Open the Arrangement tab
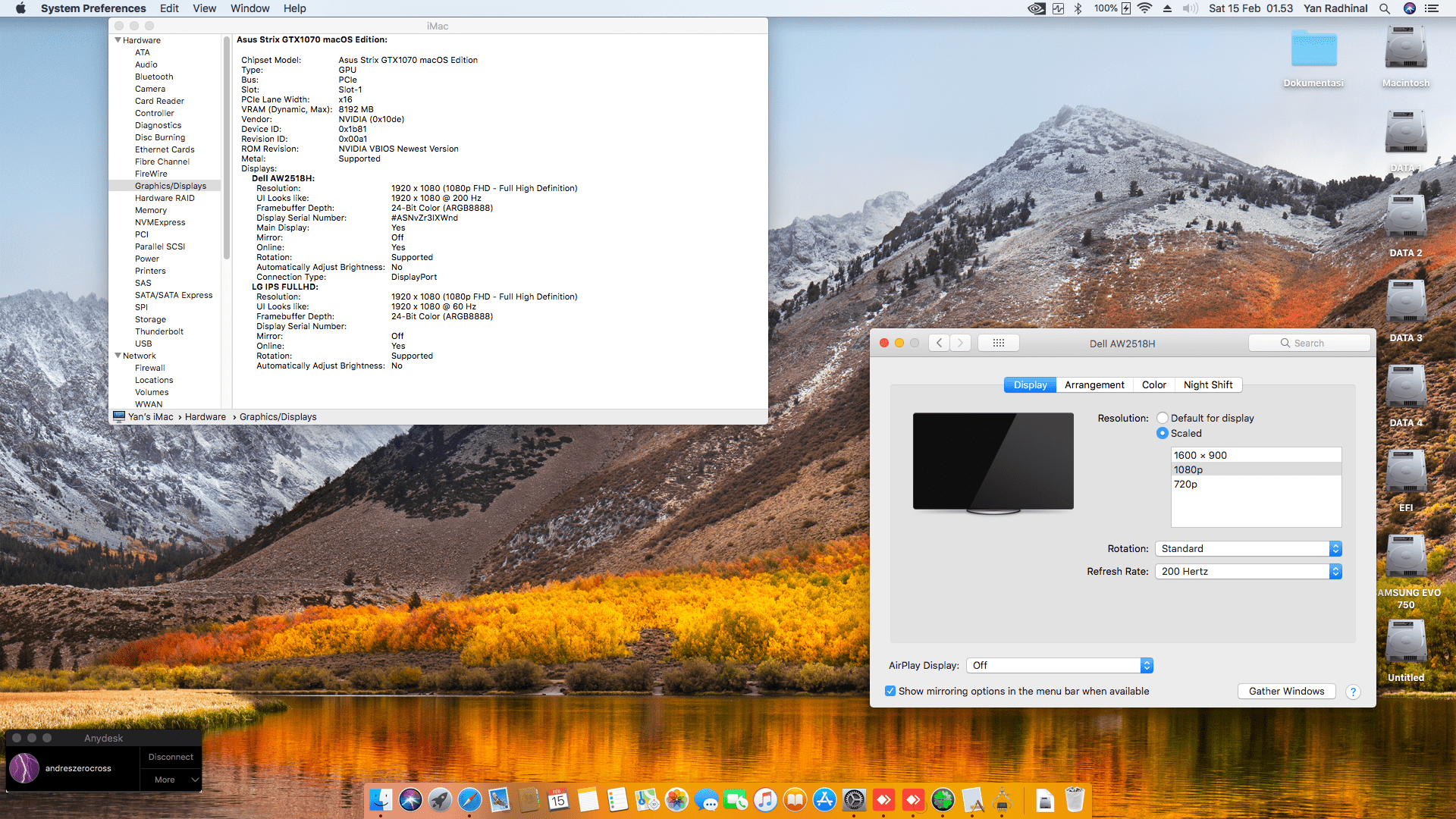This screenshot has width=1456, height=819. click(x=1094, y=384)
